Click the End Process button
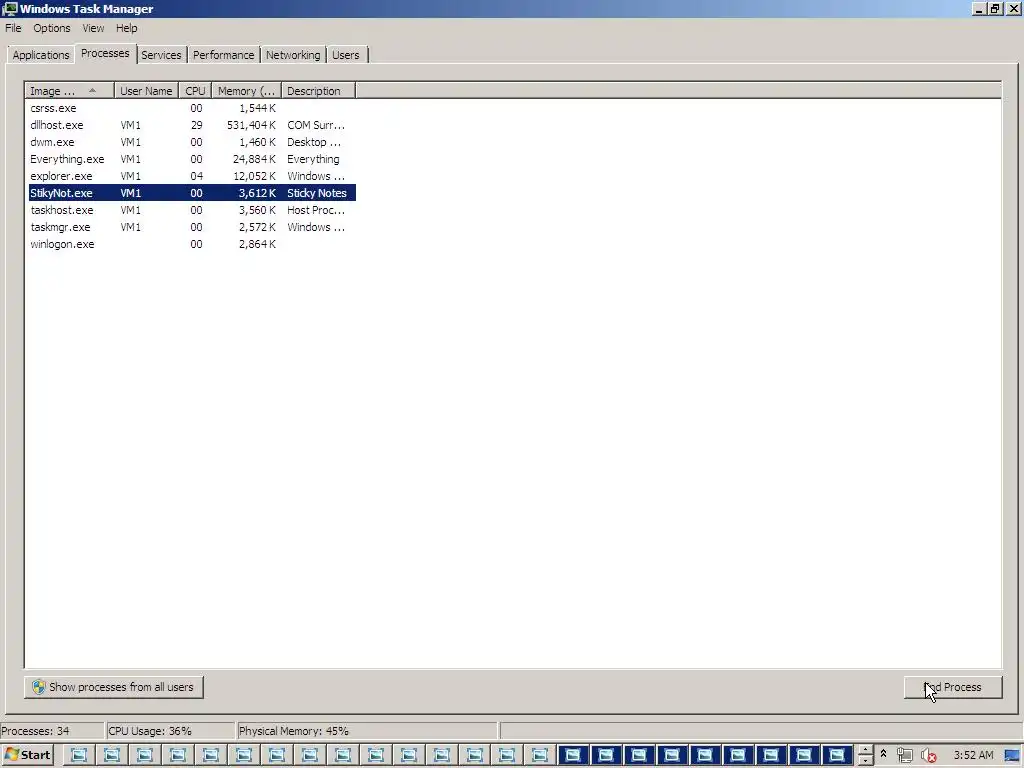 click(953, 687)
